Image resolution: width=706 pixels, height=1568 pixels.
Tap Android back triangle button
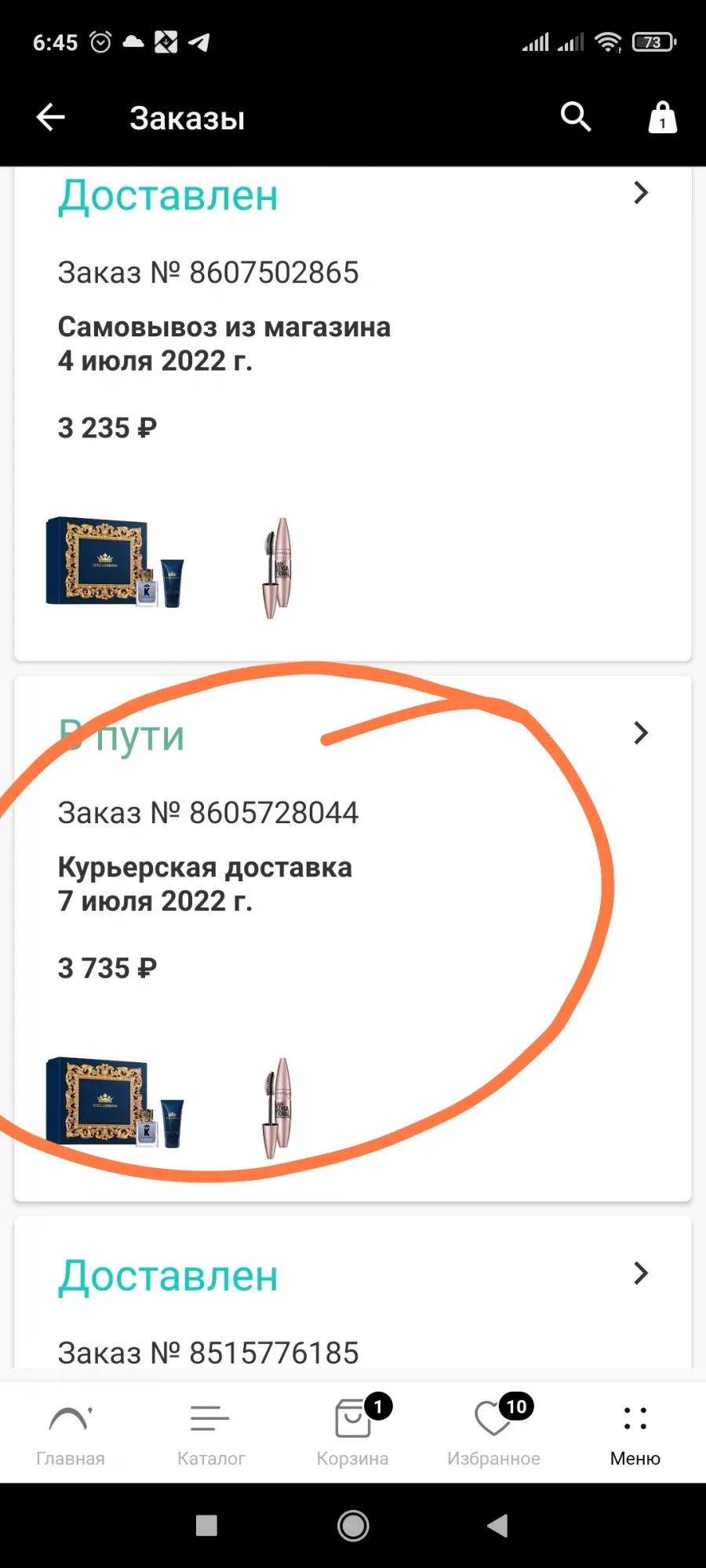click(x=497, y=1526)
